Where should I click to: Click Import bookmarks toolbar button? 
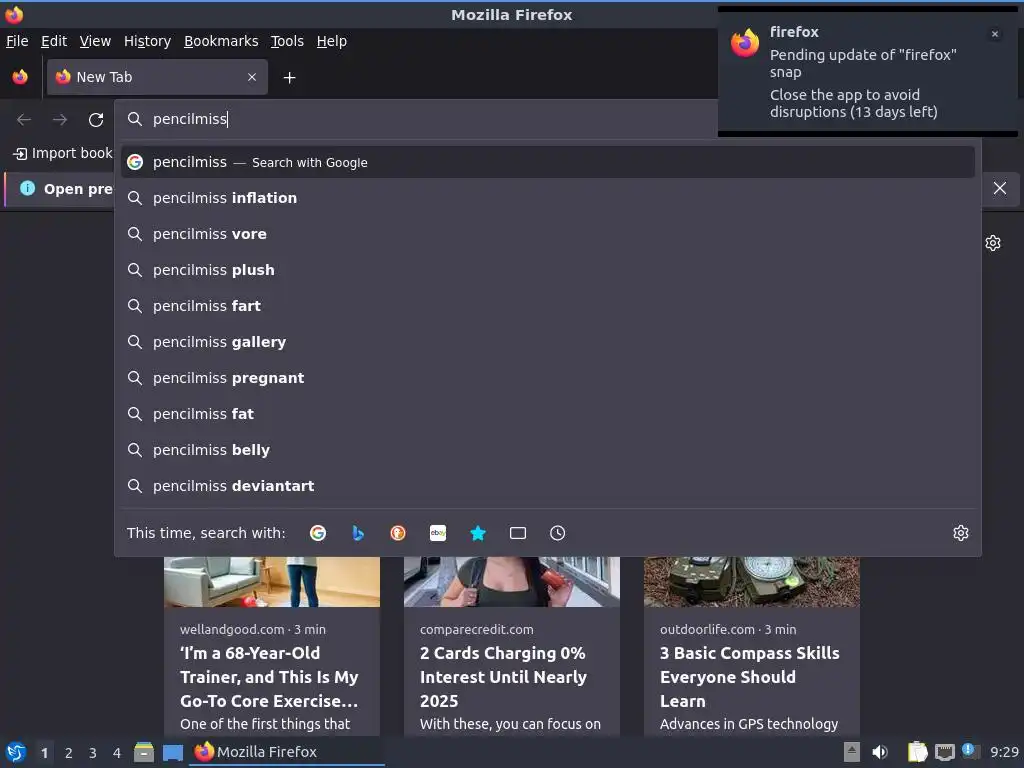coord(63,153)
